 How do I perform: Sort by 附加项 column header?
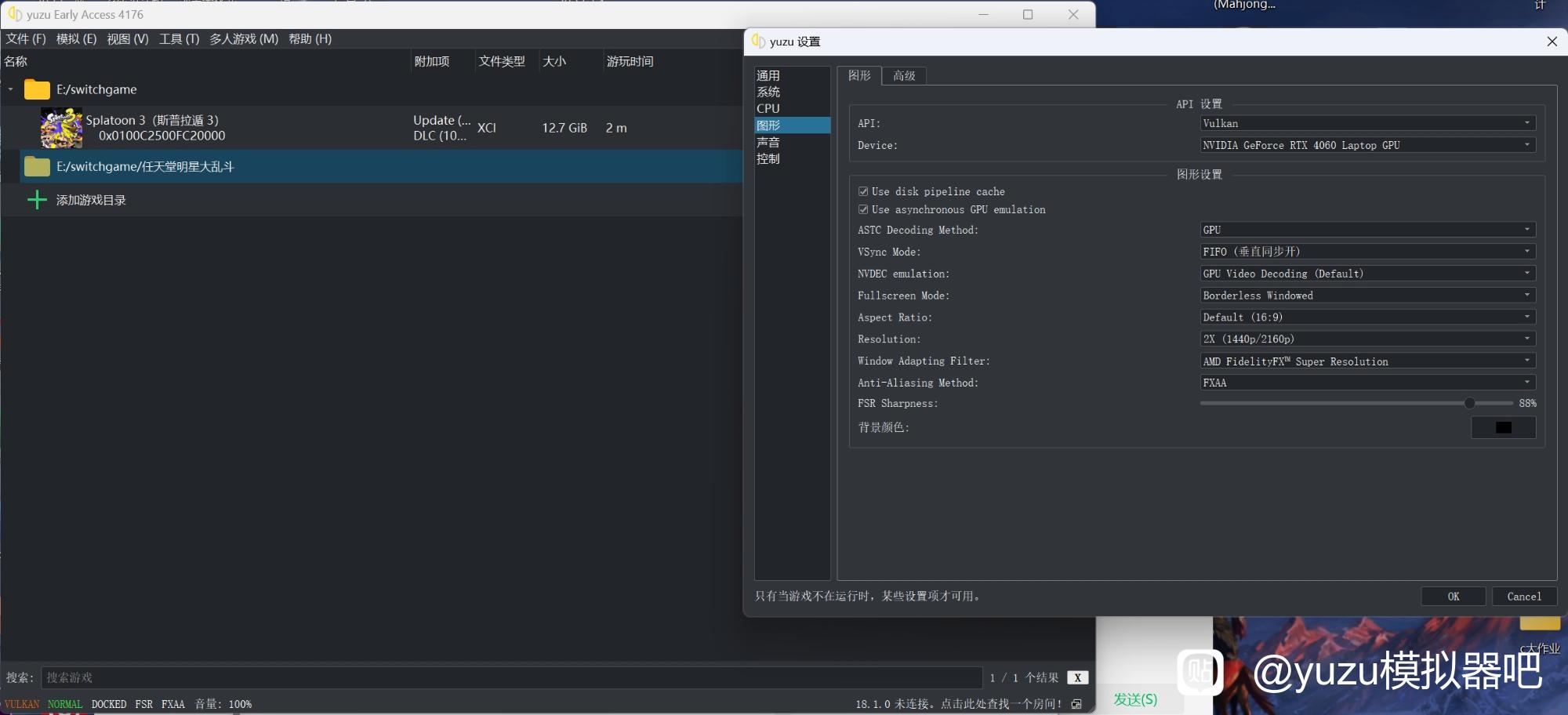click(x=443, y=61)
